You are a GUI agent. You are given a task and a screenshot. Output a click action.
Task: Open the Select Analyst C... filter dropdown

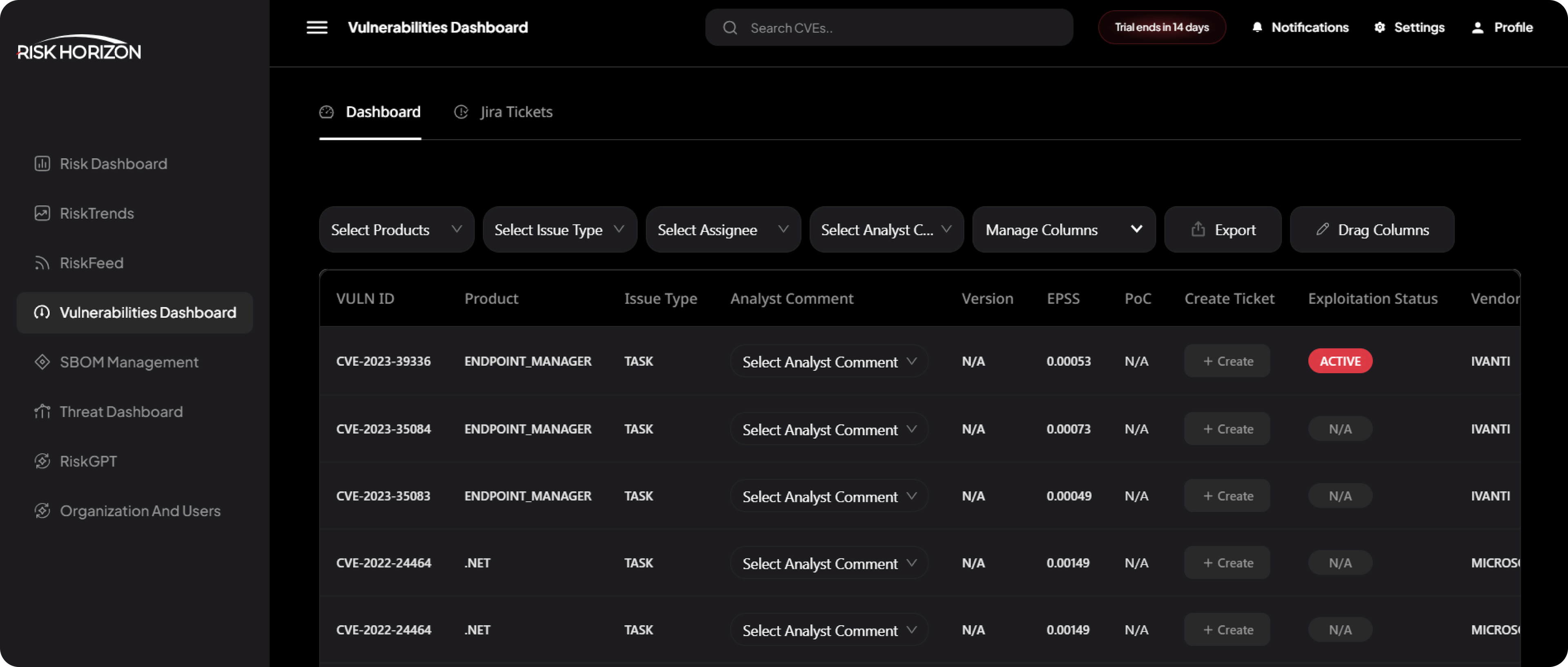(x=886, y=229)
